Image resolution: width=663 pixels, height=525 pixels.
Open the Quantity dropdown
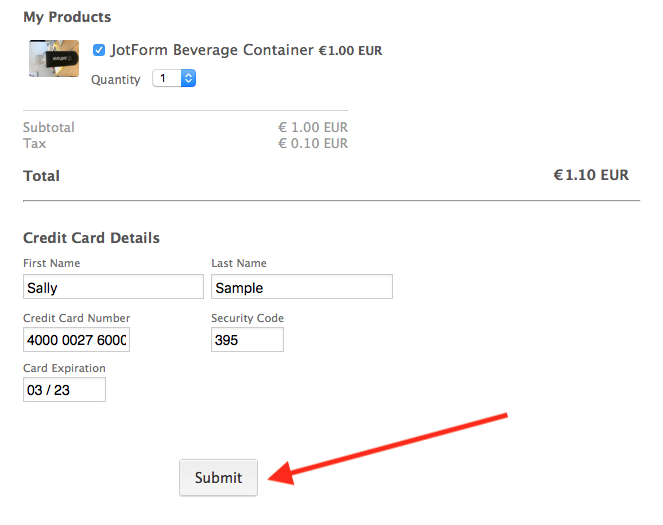tap(174, 78)
